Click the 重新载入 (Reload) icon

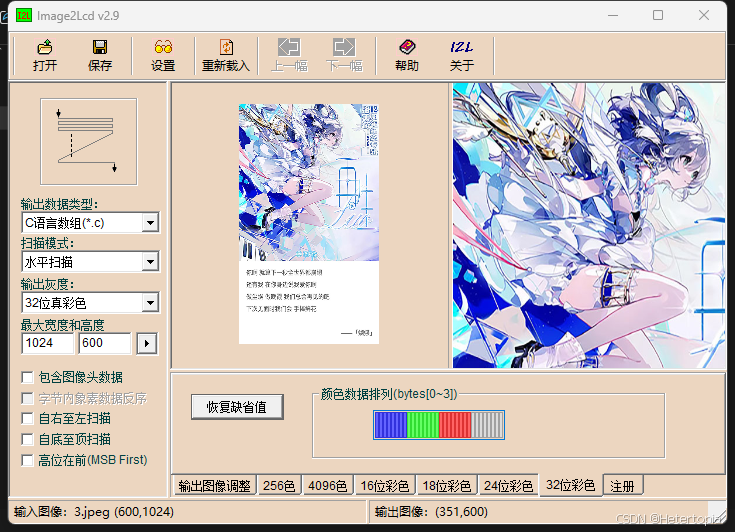click(226, 47)
